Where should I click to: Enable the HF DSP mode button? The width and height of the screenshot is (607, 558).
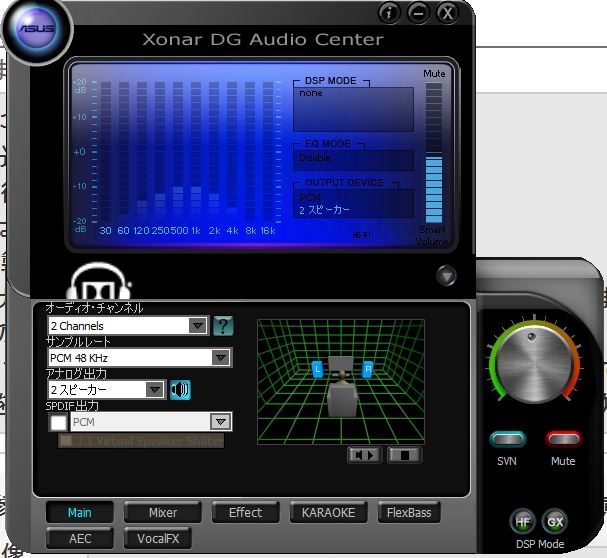coord(522,522)
